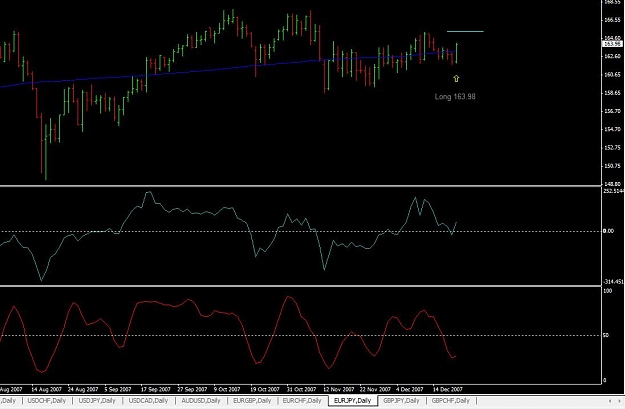Screen dimensions: 625x409
Task: Click the current price tag 163.98
Action: 613,44
